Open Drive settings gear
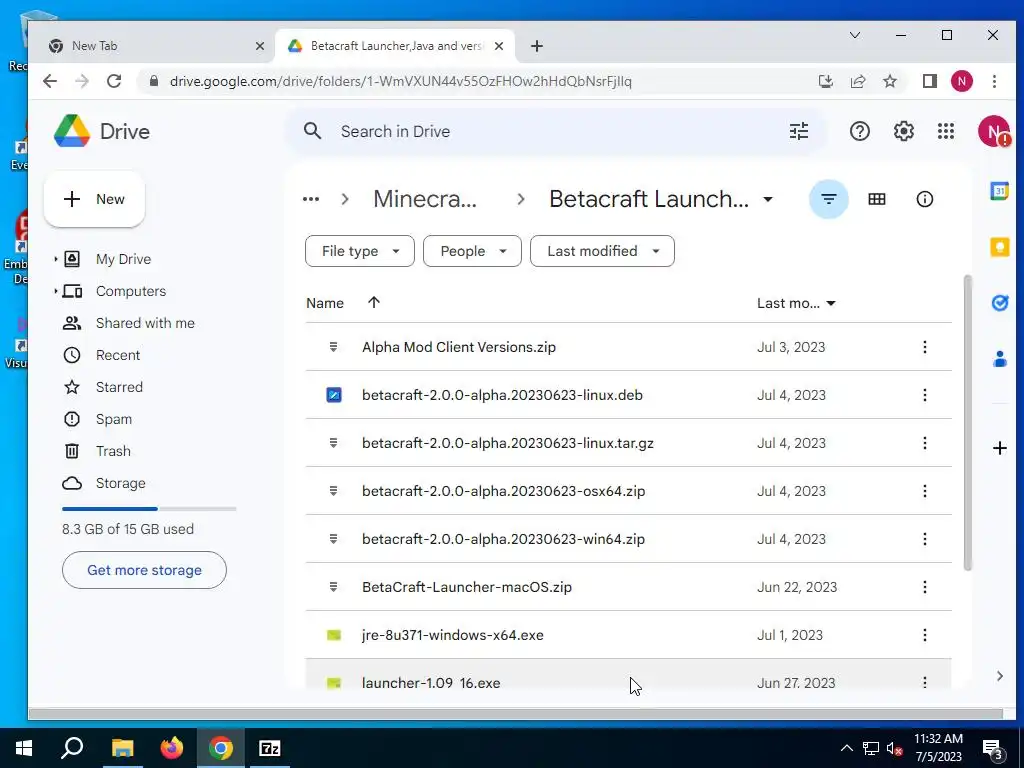Screen dimensions: 1024x768 pyautogui.click(x=903, y=131)
